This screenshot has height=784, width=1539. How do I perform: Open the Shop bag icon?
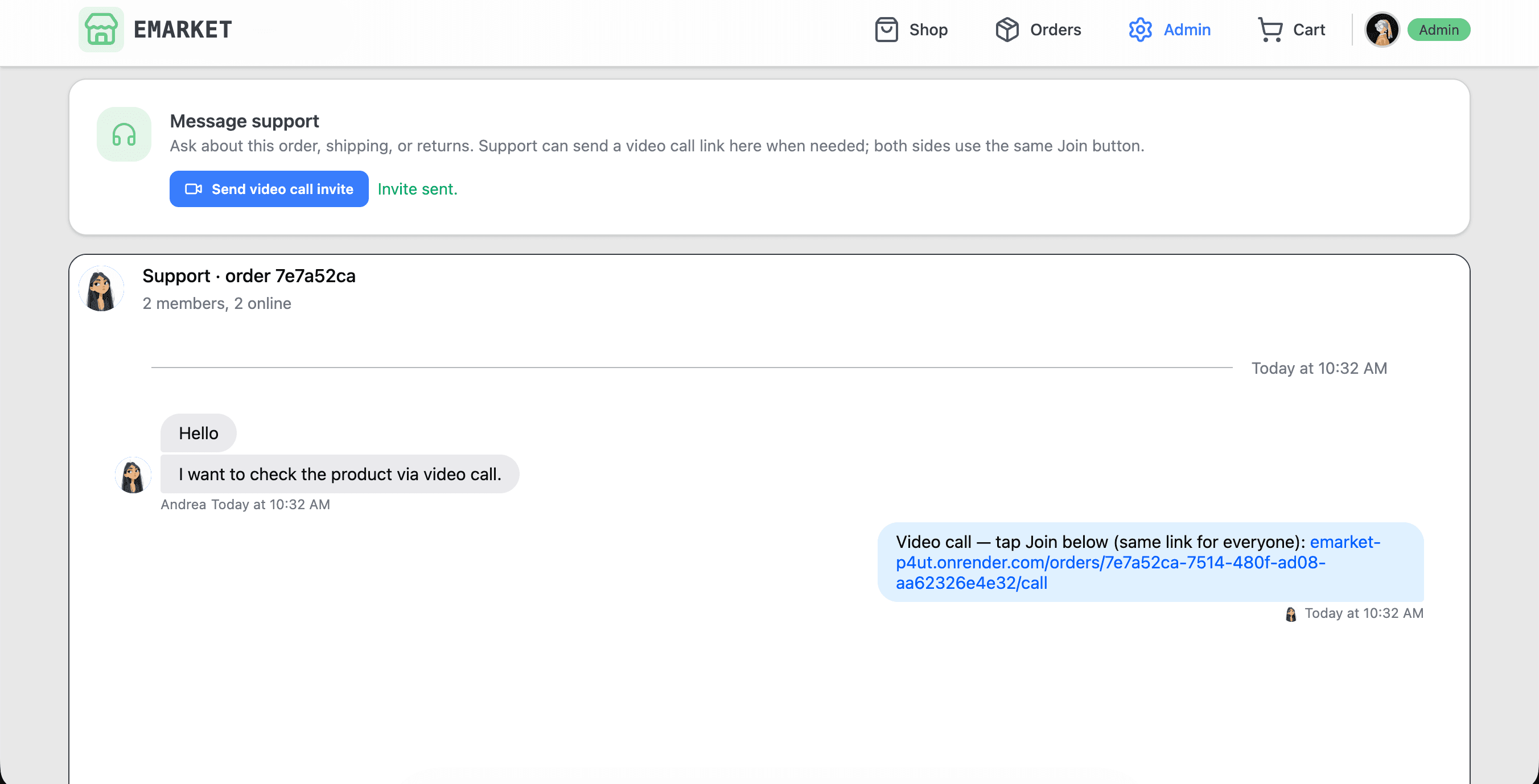886,29
